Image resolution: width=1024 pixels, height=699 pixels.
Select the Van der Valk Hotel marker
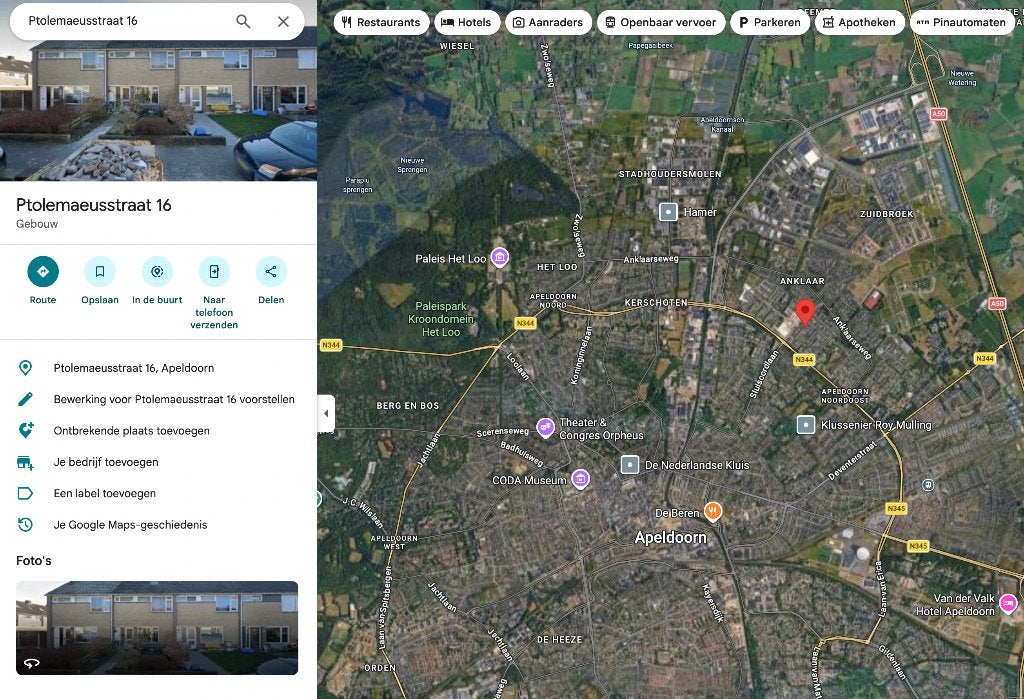tap(1008, 603)
